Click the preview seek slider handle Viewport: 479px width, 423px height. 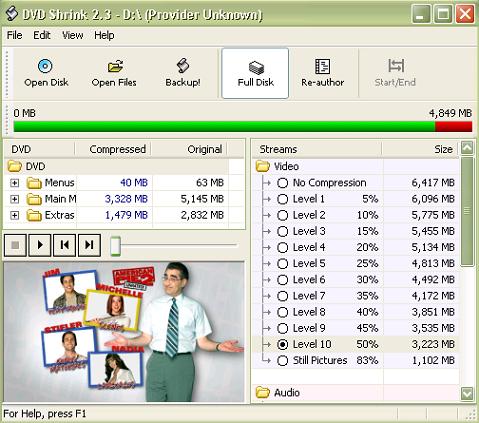115,246
